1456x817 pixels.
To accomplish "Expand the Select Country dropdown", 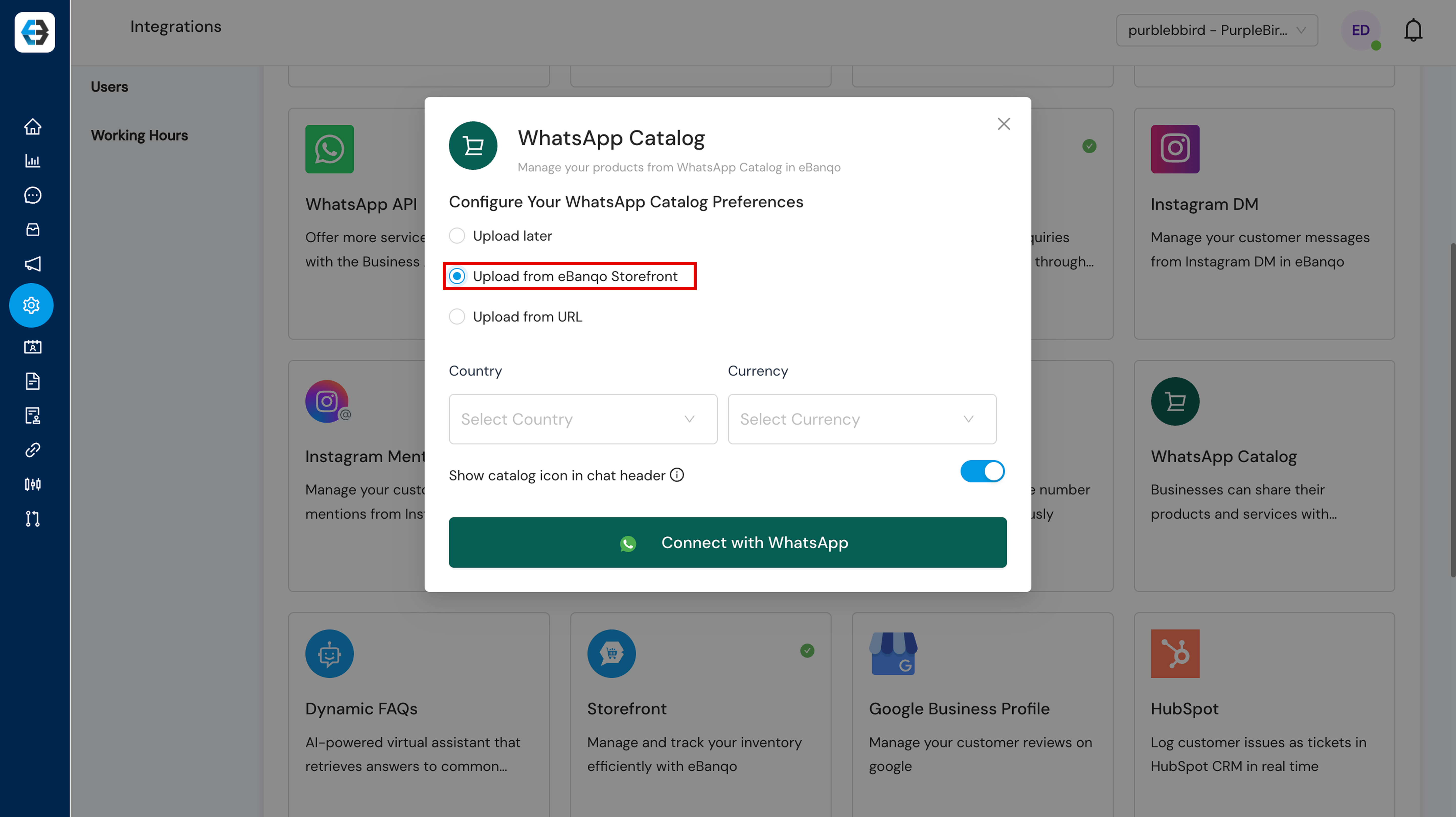I will 583,419.
